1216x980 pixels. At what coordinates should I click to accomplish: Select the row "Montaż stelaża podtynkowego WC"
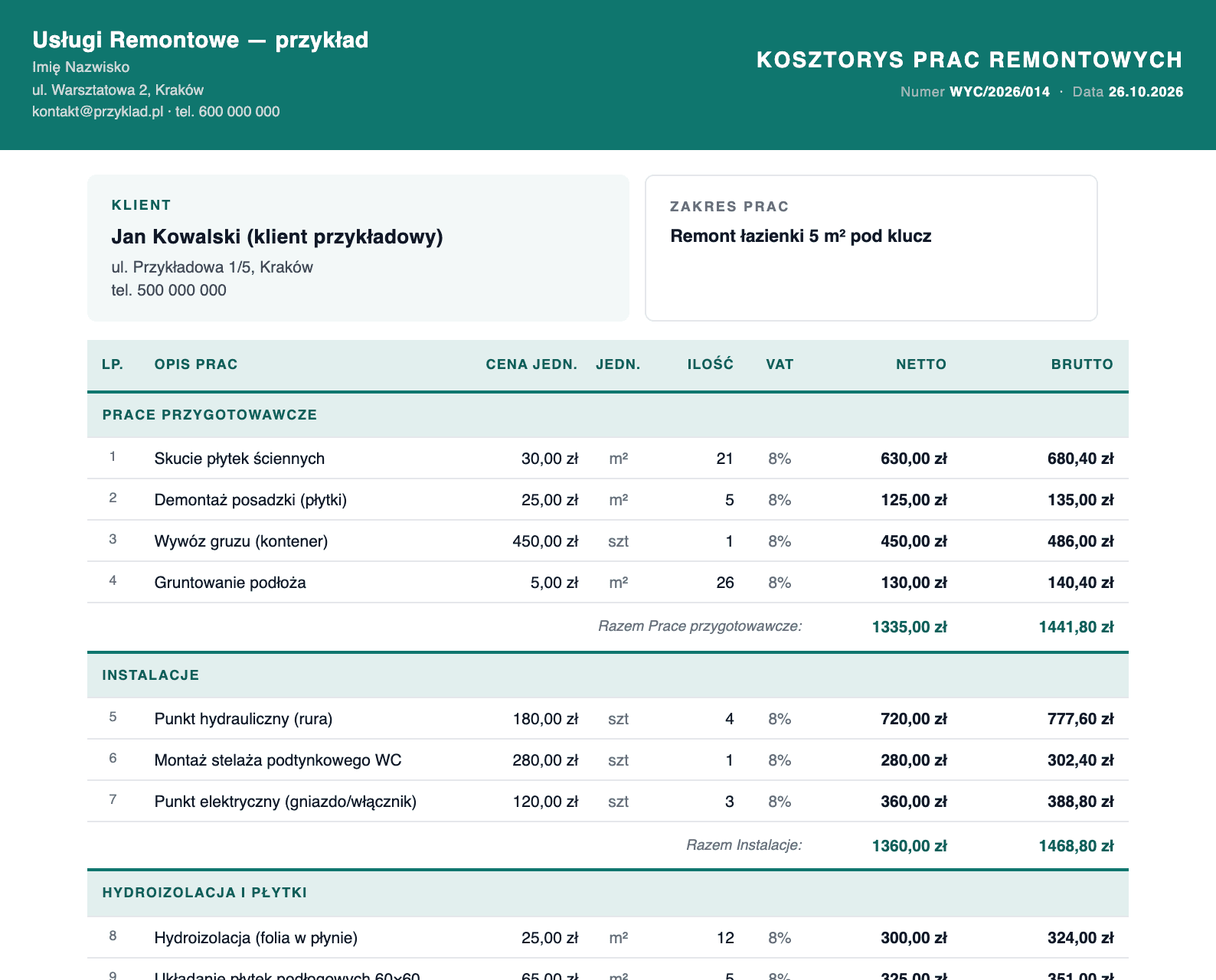[608, 760]
